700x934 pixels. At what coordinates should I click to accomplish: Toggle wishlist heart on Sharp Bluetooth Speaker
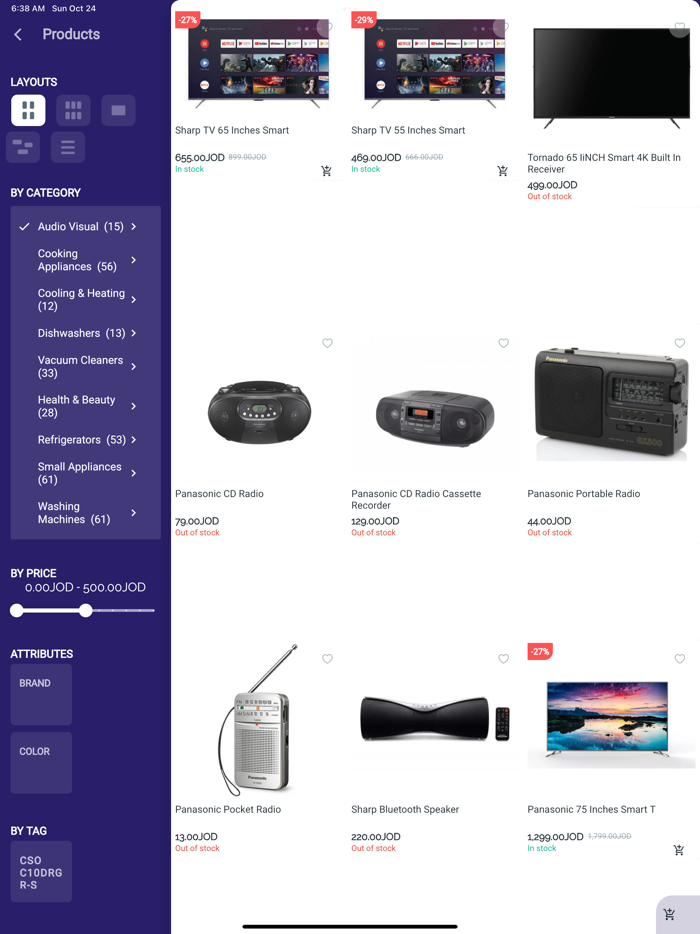[503, 659]
